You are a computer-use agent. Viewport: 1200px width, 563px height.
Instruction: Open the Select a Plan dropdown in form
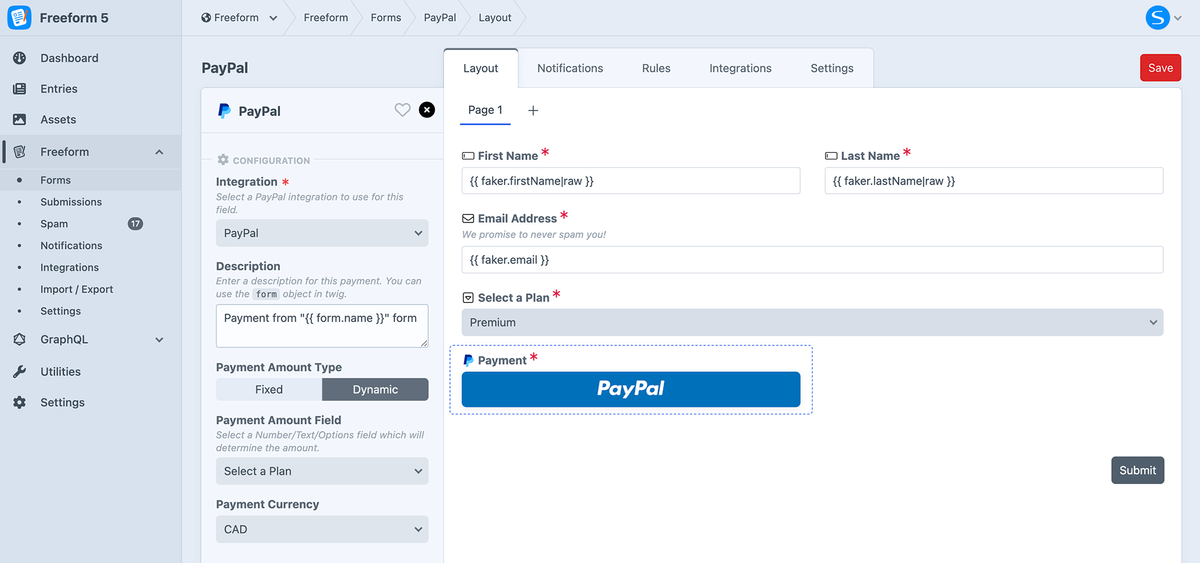[x=812, y=323]
